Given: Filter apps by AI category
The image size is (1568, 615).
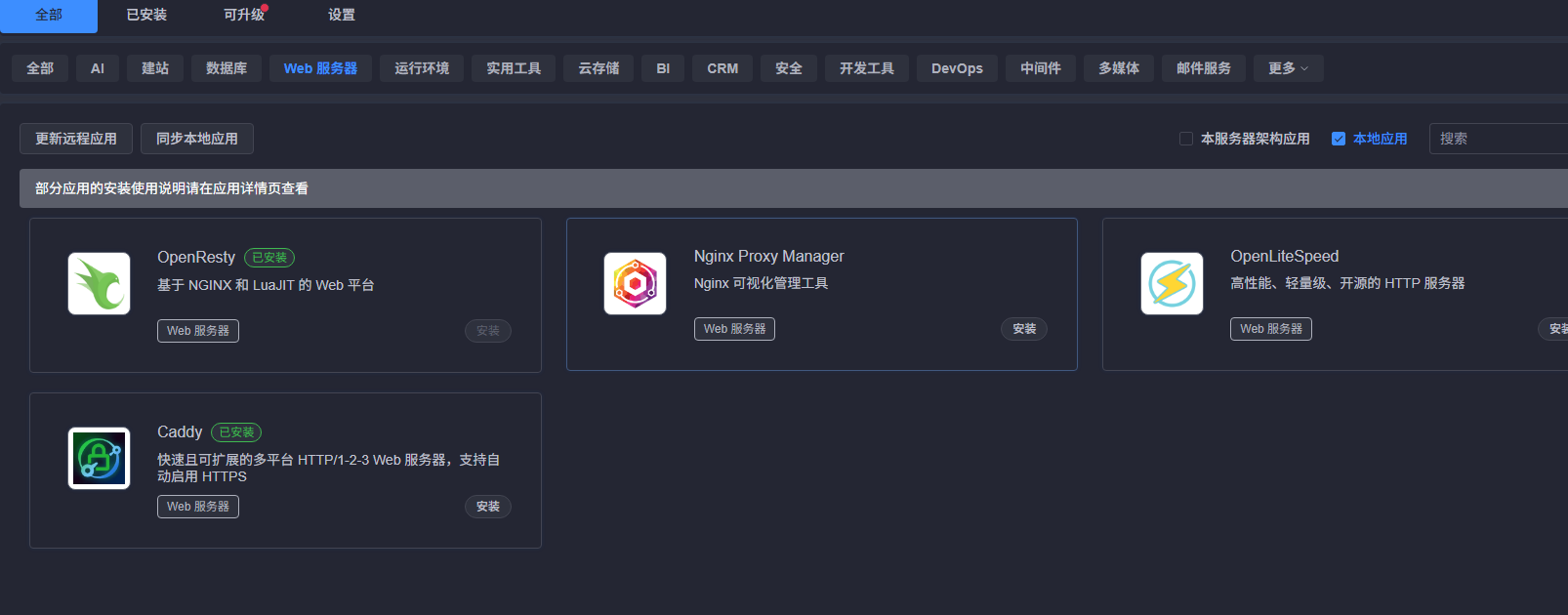Looking at the screenshot, I should click(98, 68).
